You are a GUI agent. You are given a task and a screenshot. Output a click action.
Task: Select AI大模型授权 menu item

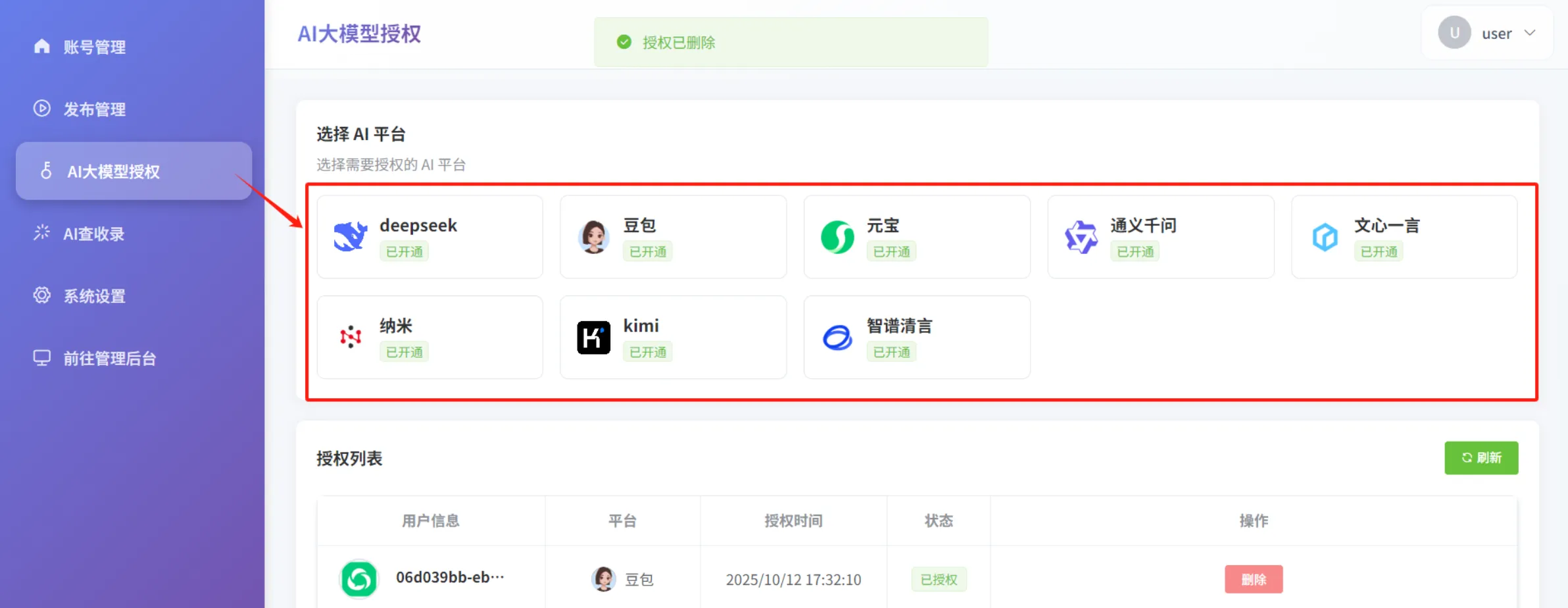coord(134,171)
